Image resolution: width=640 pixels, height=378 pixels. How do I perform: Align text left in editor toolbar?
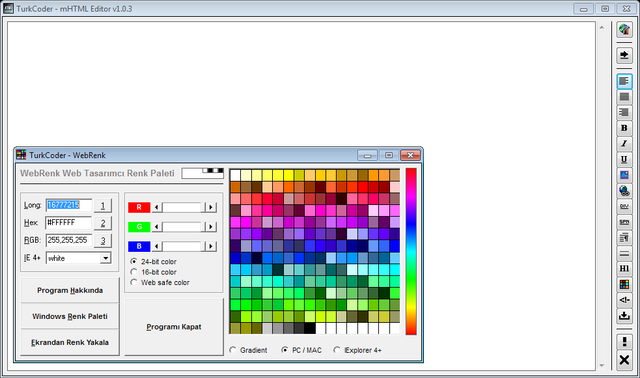pos(624,81)
